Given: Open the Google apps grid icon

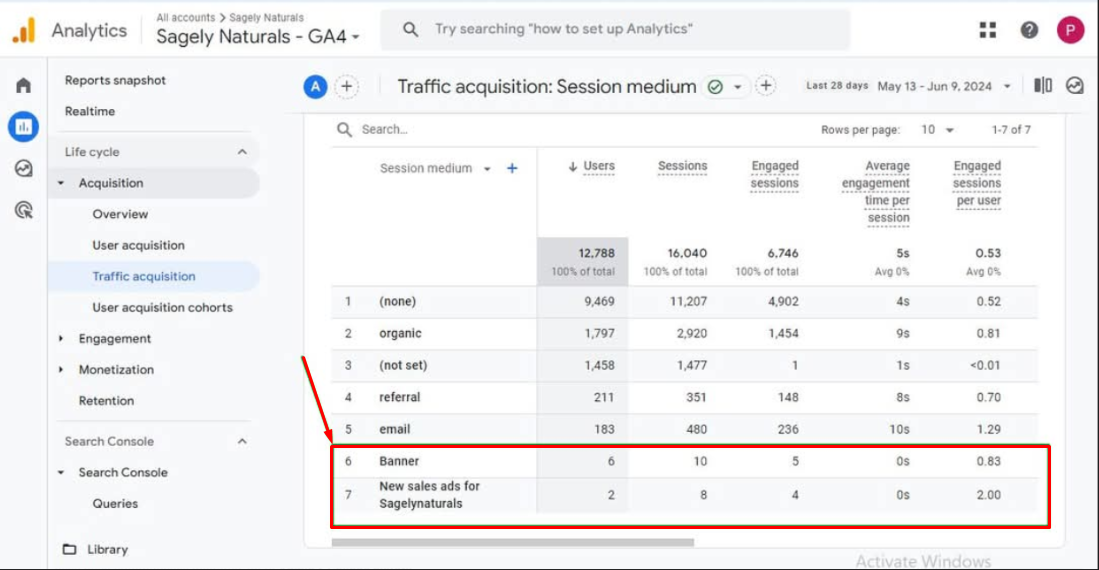Looking at the screenshot, I should point(988,29).
